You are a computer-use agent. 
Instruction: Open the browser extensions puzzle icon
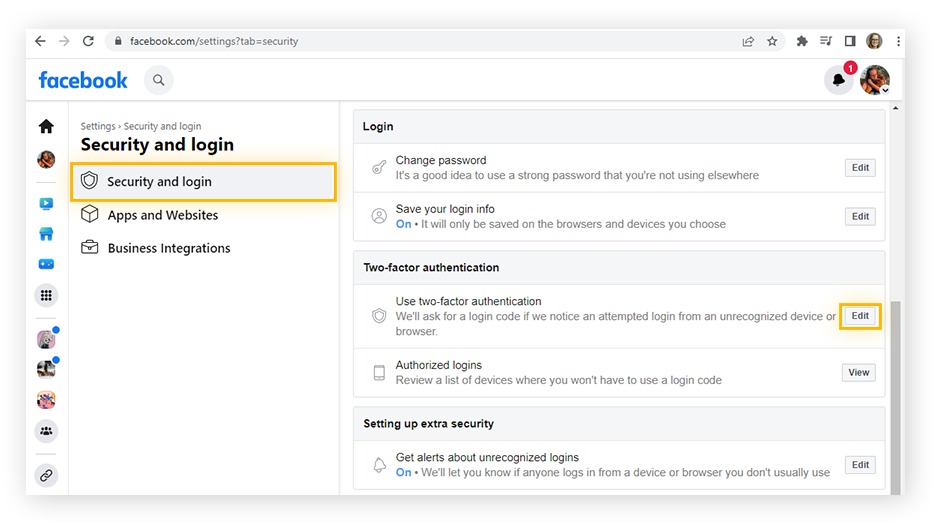click(x=802, y=41)
